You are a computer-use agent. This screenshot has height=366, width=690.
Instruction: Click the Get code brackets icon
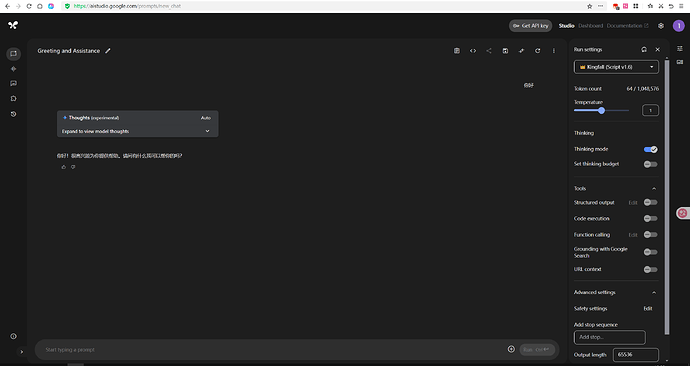pyautogui.click(x=473, y=51)
